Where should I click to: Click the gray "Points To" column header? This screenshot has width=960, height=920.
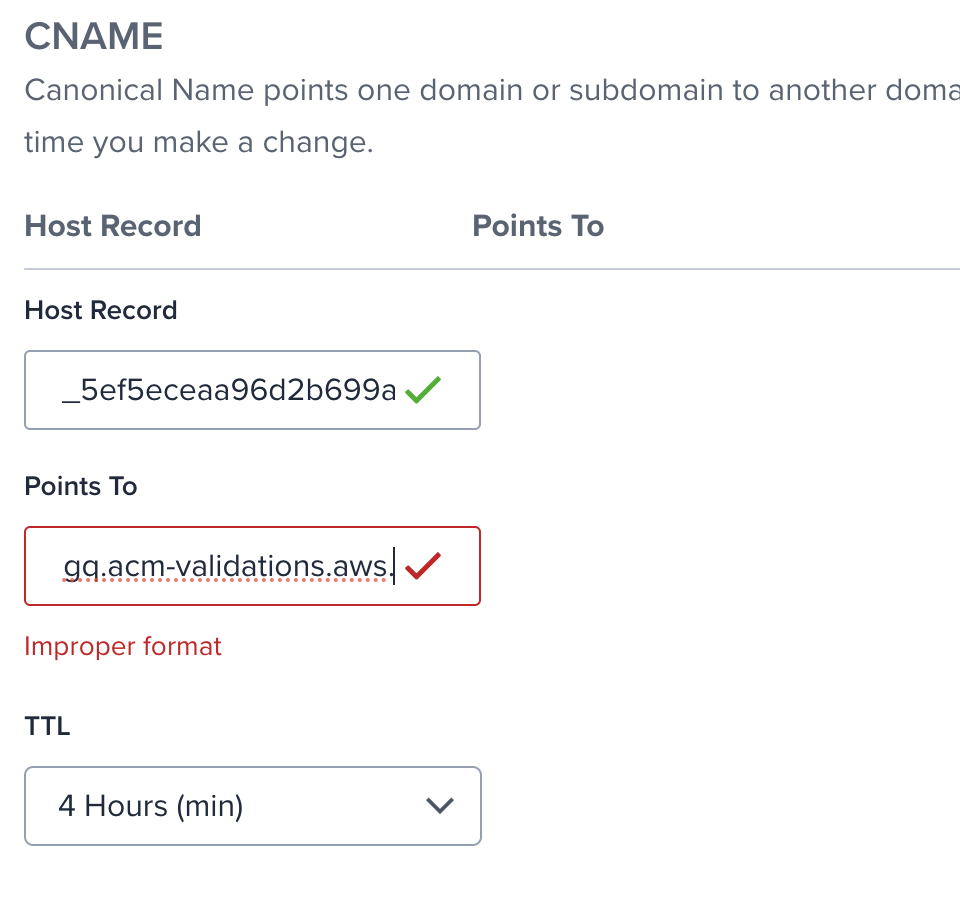pos(538,226)
